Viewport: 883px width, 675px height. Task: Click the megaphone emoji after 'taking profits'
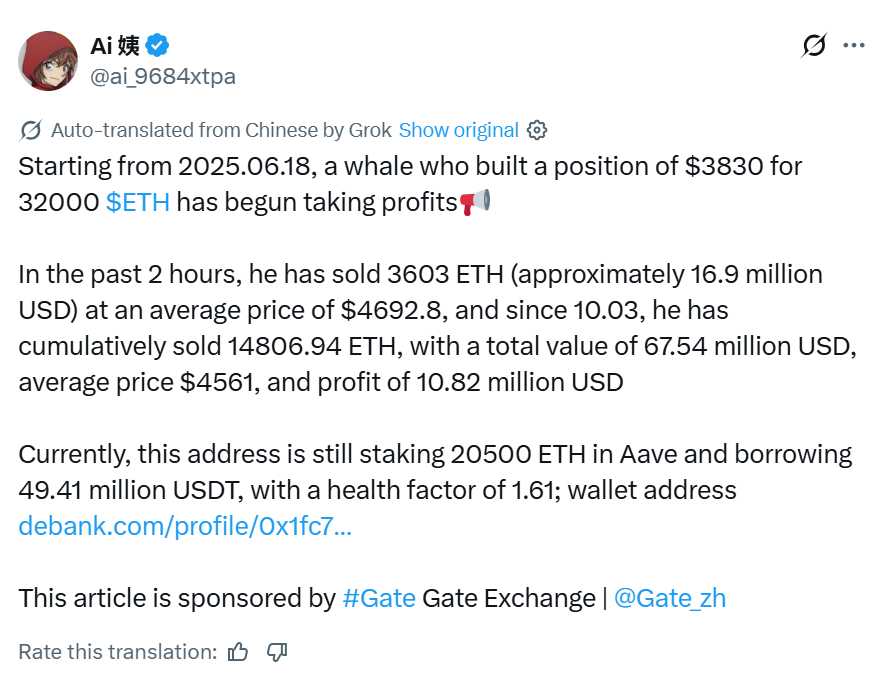pos(475,202)
